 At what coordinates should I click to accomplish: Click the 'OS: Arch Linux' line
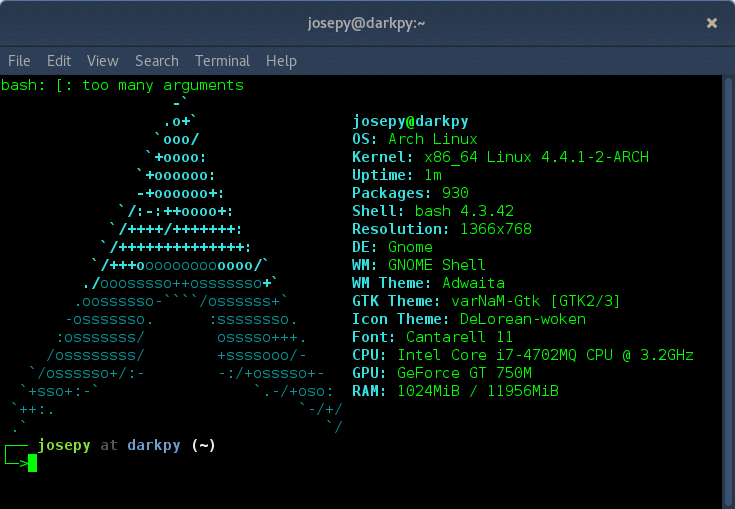point(415,139)
